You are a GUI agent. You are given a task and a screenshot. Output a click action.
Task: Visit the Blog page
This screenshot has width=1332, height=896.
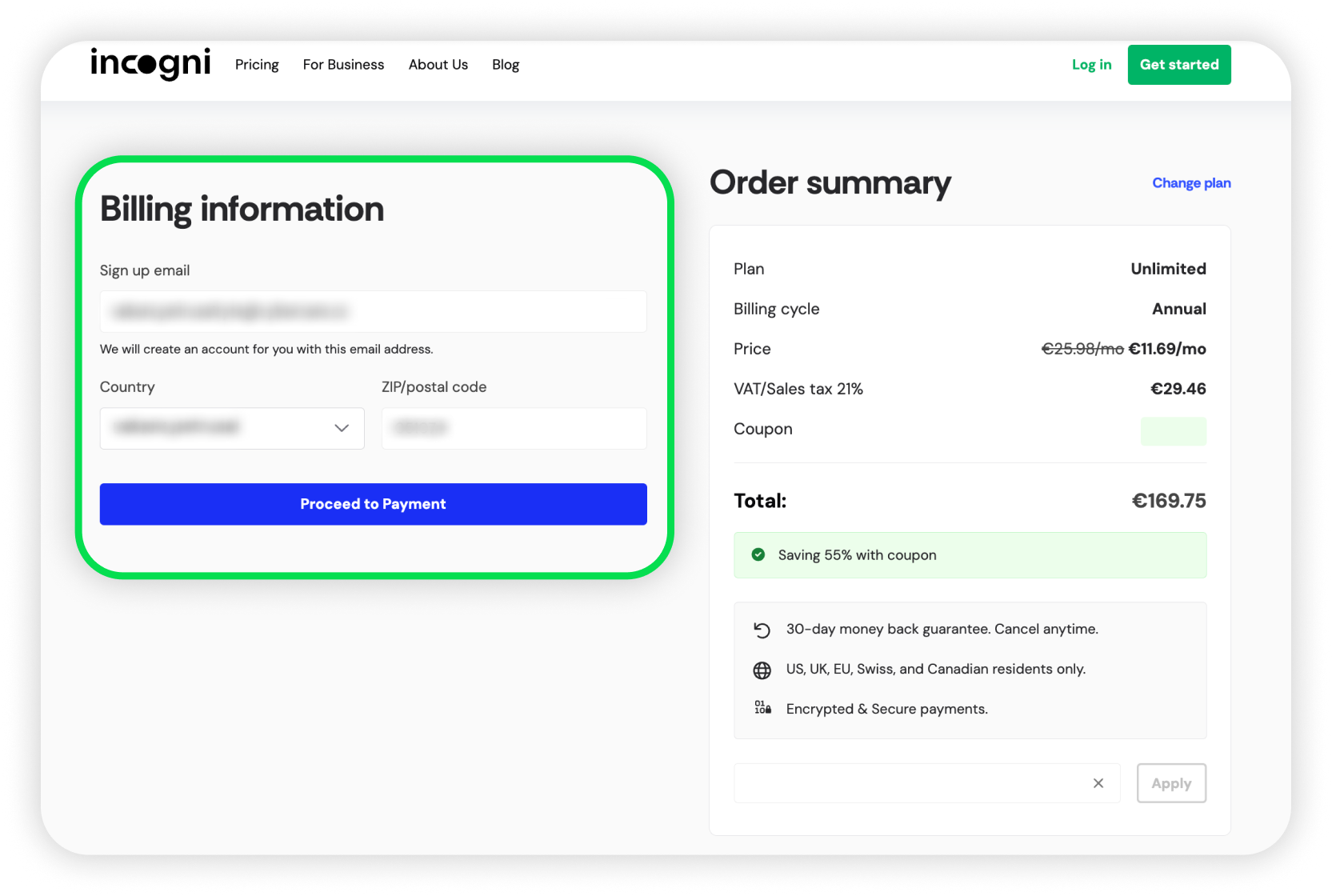(506, 65)
